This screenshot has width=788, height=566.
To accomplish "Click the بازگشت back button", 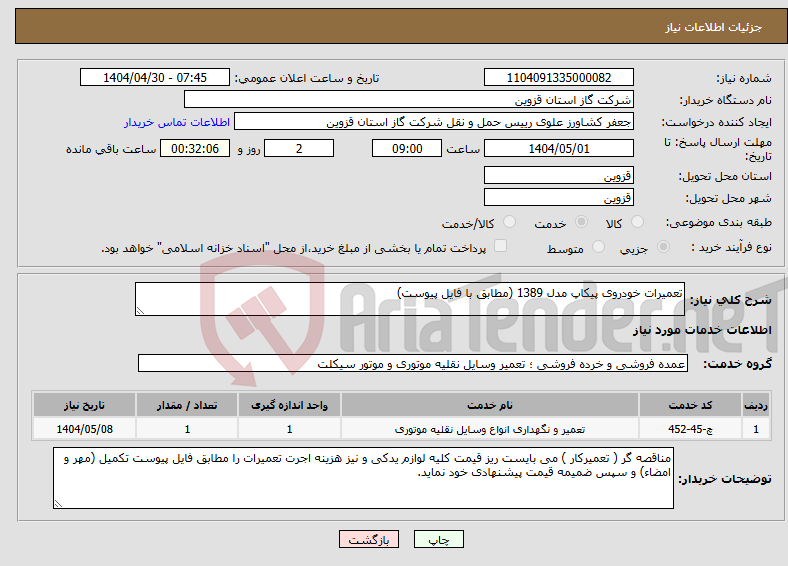I will point(368,539).
